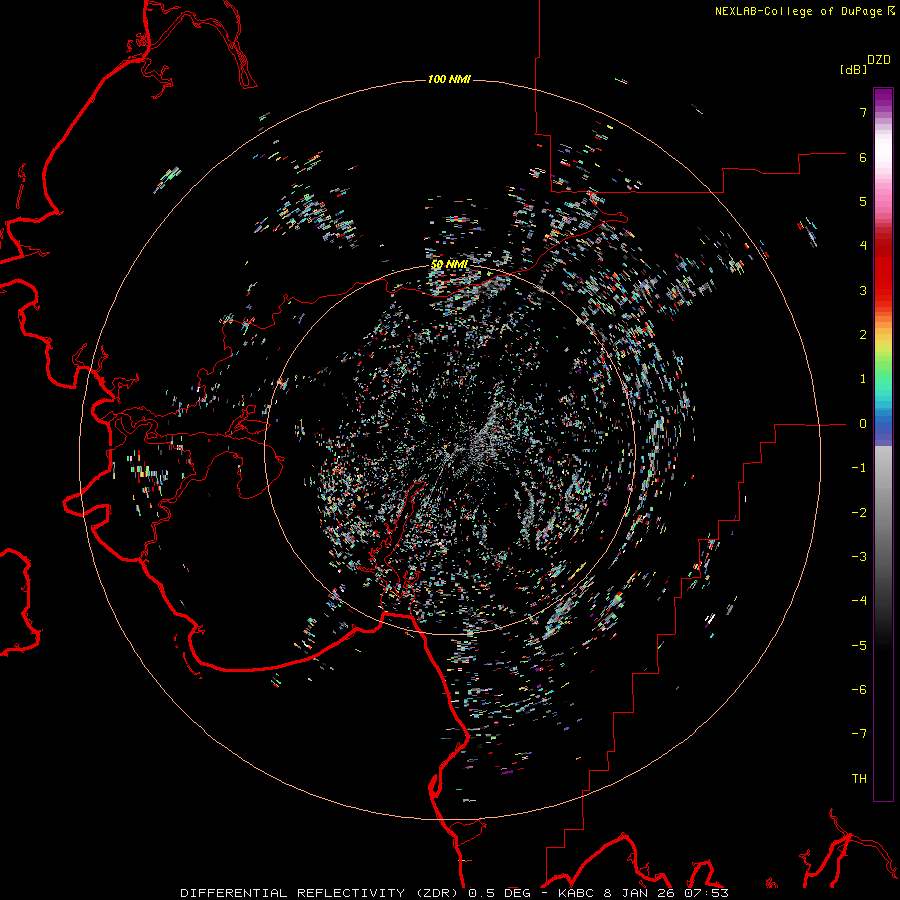Click the DIFFERENTIAL REFLECTIVITY (ZDR) caption text

pos(321,893)
